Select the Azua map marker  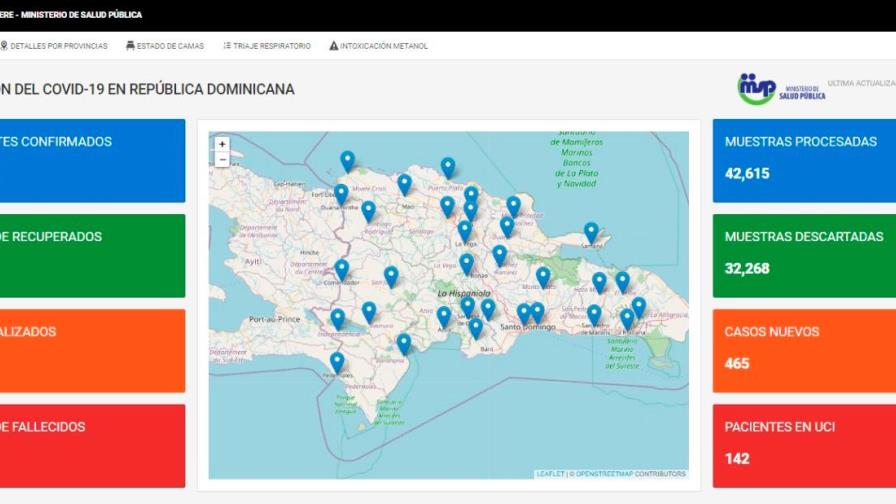click(x=444, y=317)
